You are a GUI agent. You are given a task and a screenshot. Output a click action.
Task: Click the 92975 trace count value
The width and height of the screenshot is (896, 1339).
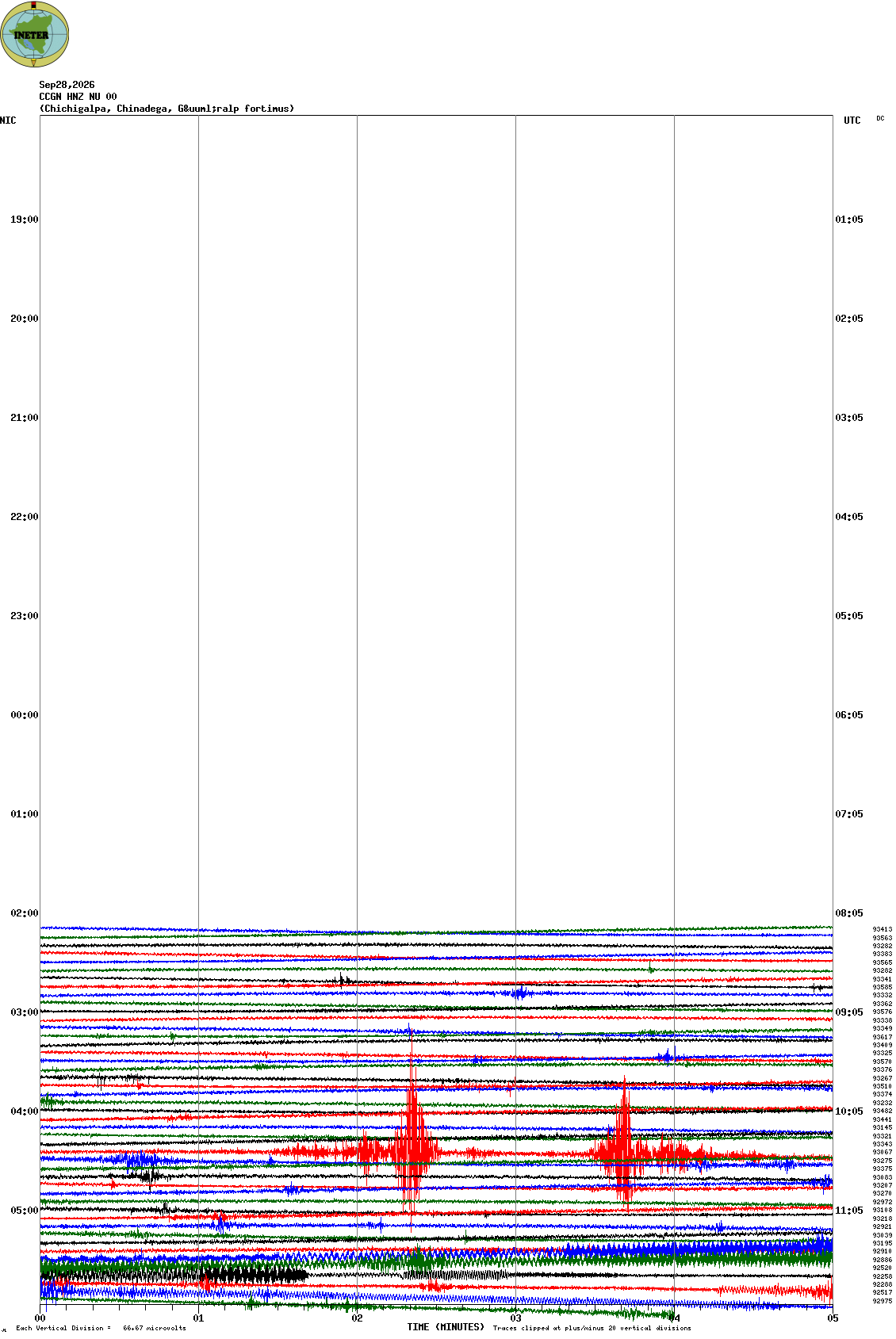pos(883,1301)
